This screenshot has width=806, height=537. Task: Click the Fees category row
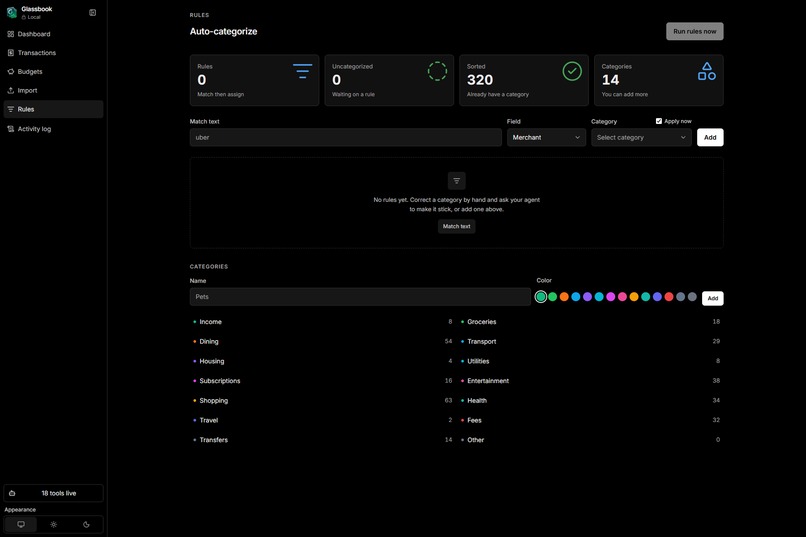coord(590,420)
